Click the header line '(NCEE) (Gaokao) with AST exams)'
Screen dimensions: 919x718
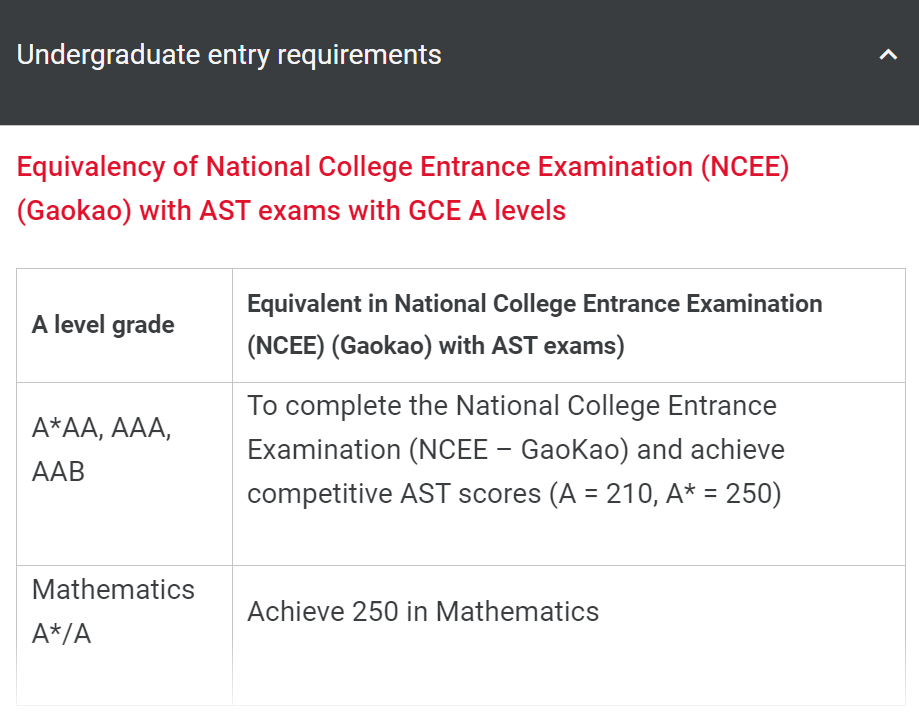435,346
